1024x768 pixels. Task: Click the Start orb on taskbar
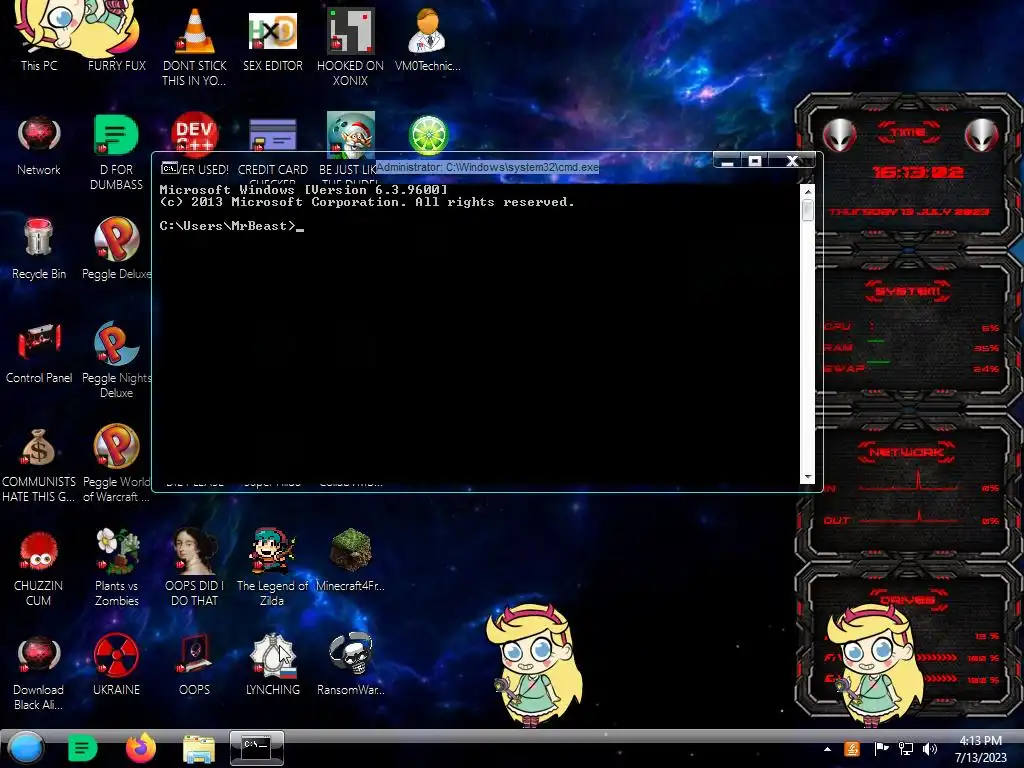26,748
